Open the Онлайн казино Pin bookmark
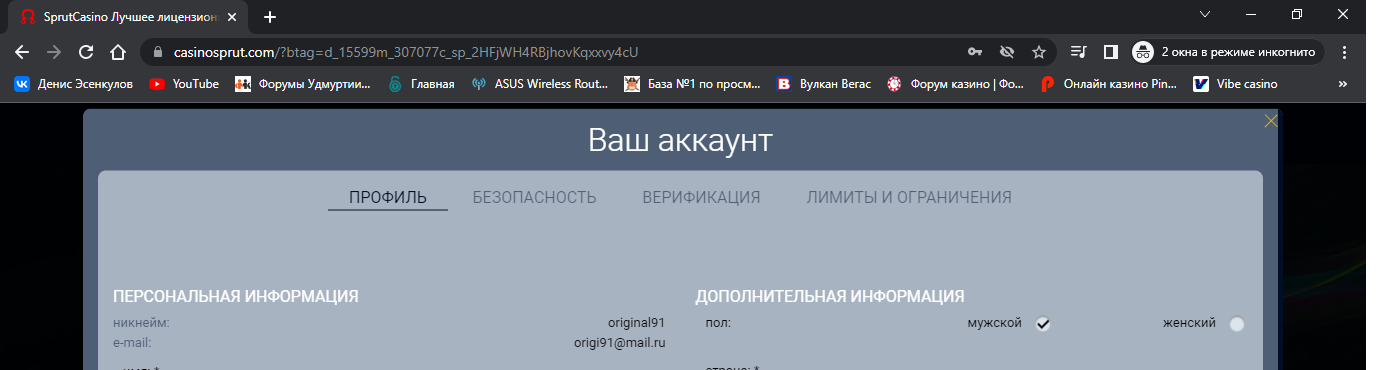 (x=1110, y=84)
